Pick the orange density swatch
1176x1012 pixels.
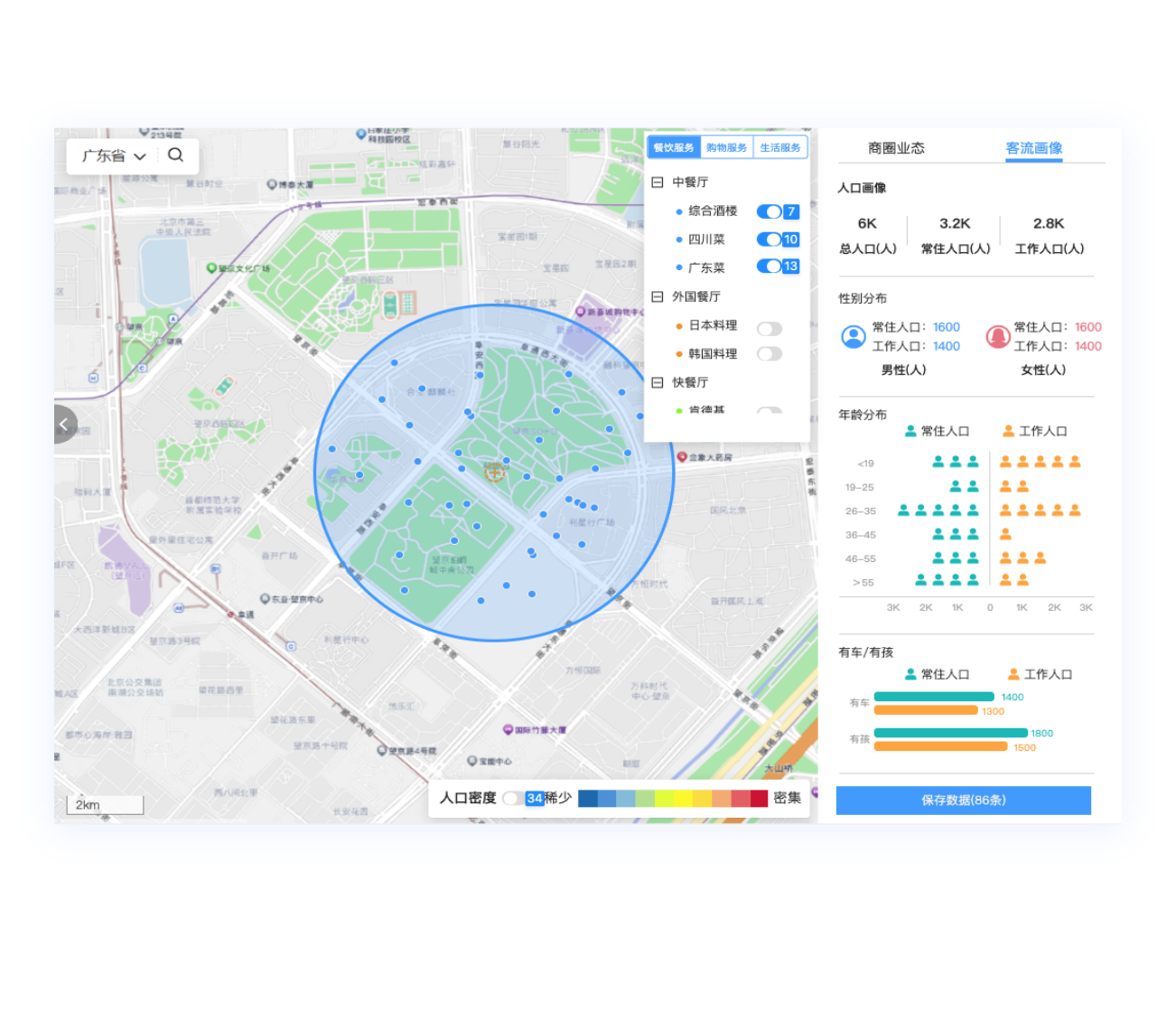tap(721, 798)
